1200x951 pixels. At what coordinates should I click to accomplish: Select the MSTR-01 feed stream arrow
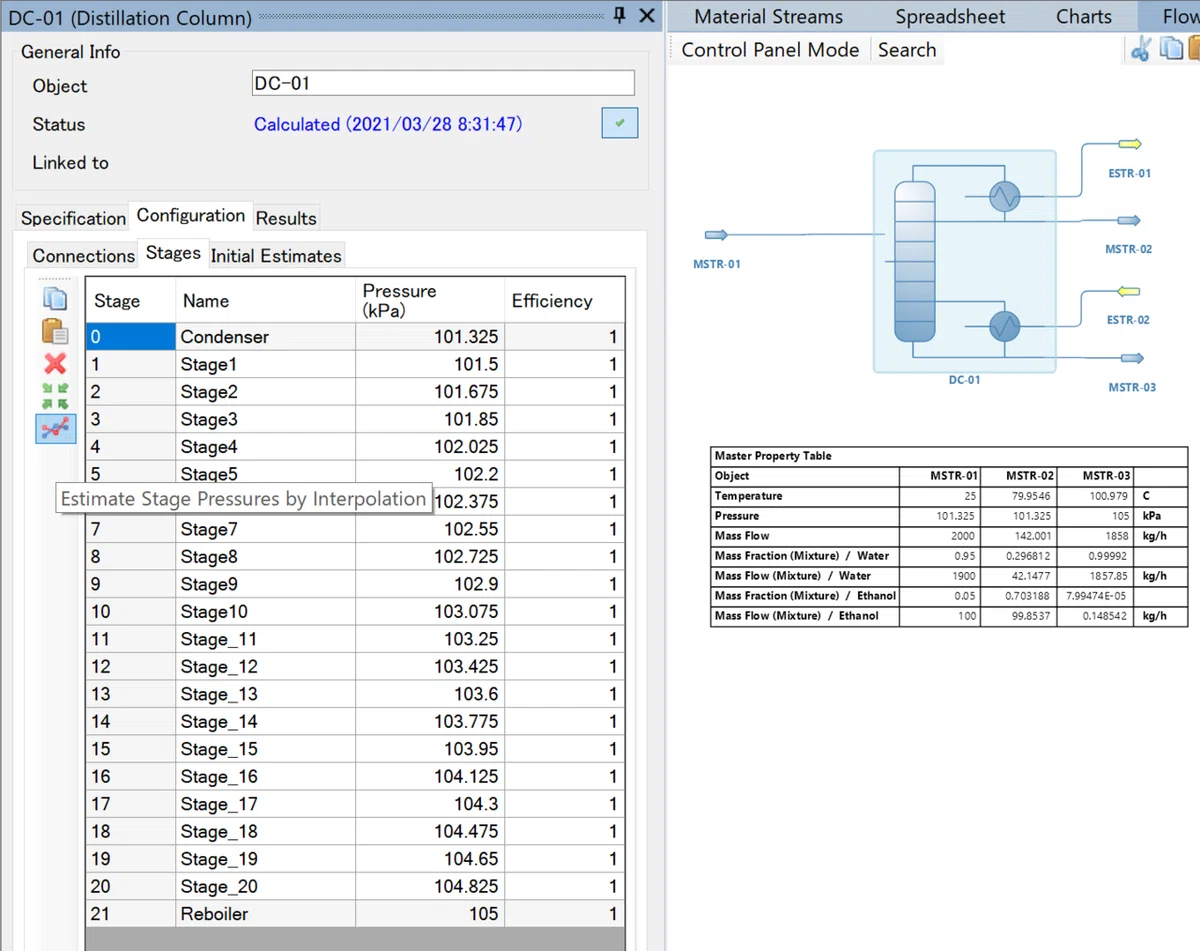pyautogui.click(x=716, y=235)
